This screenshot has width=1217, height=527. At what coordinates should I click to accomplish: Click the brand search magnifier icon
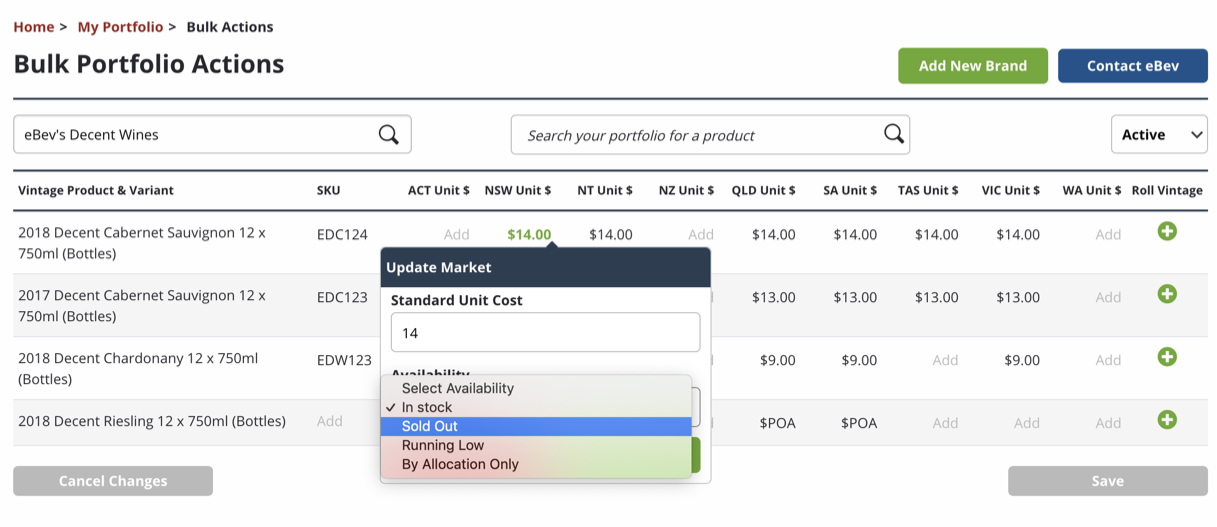388,135
